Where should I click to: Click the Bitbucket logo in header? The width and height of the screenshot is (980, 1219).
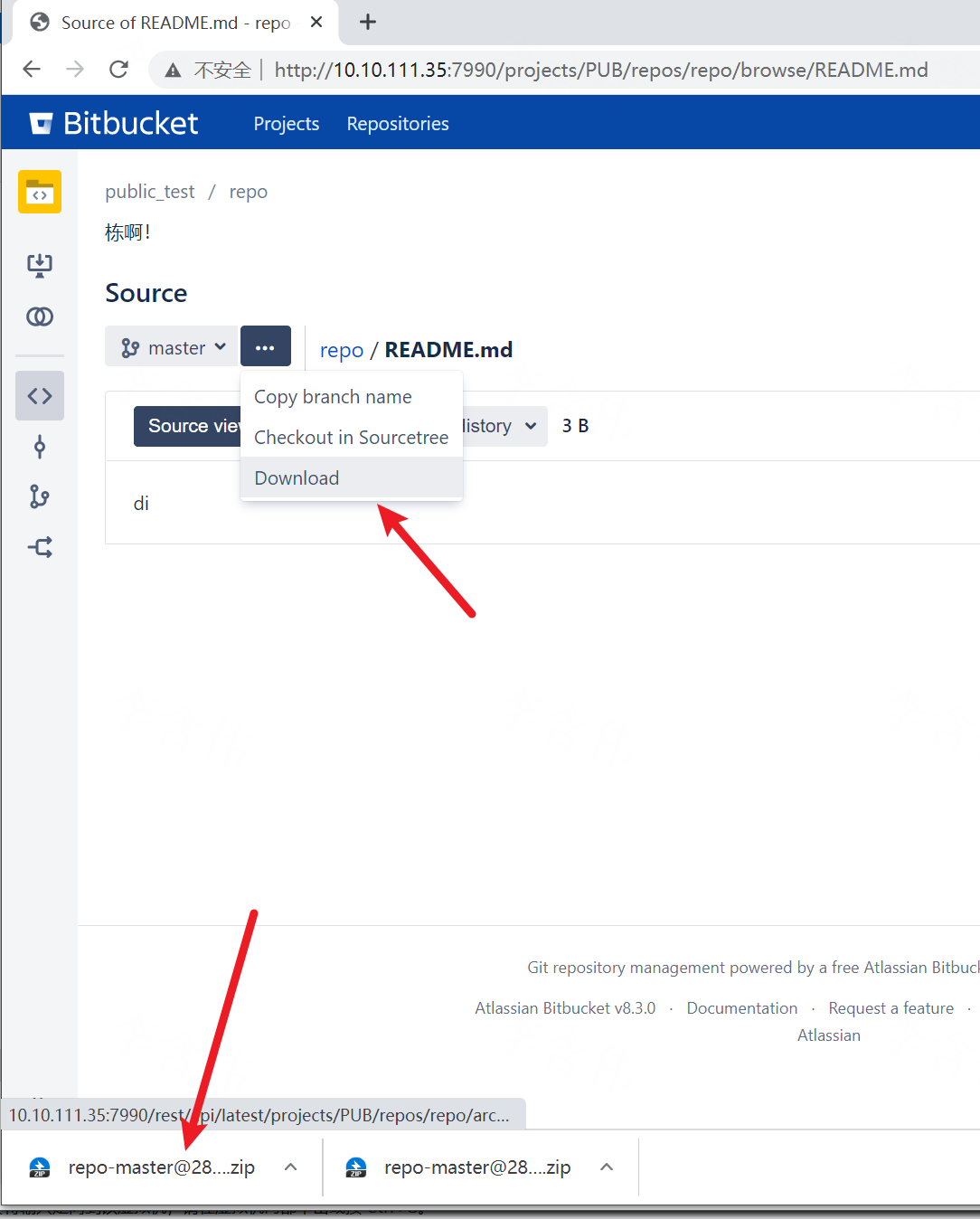[x=114, y=123]
